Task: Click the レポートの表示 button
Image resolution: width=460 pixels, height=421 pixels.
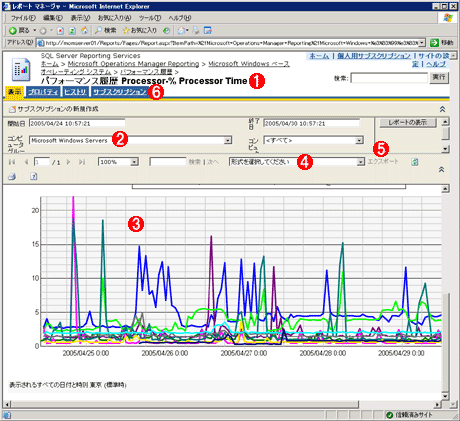Action: click(x=408, y=123)
